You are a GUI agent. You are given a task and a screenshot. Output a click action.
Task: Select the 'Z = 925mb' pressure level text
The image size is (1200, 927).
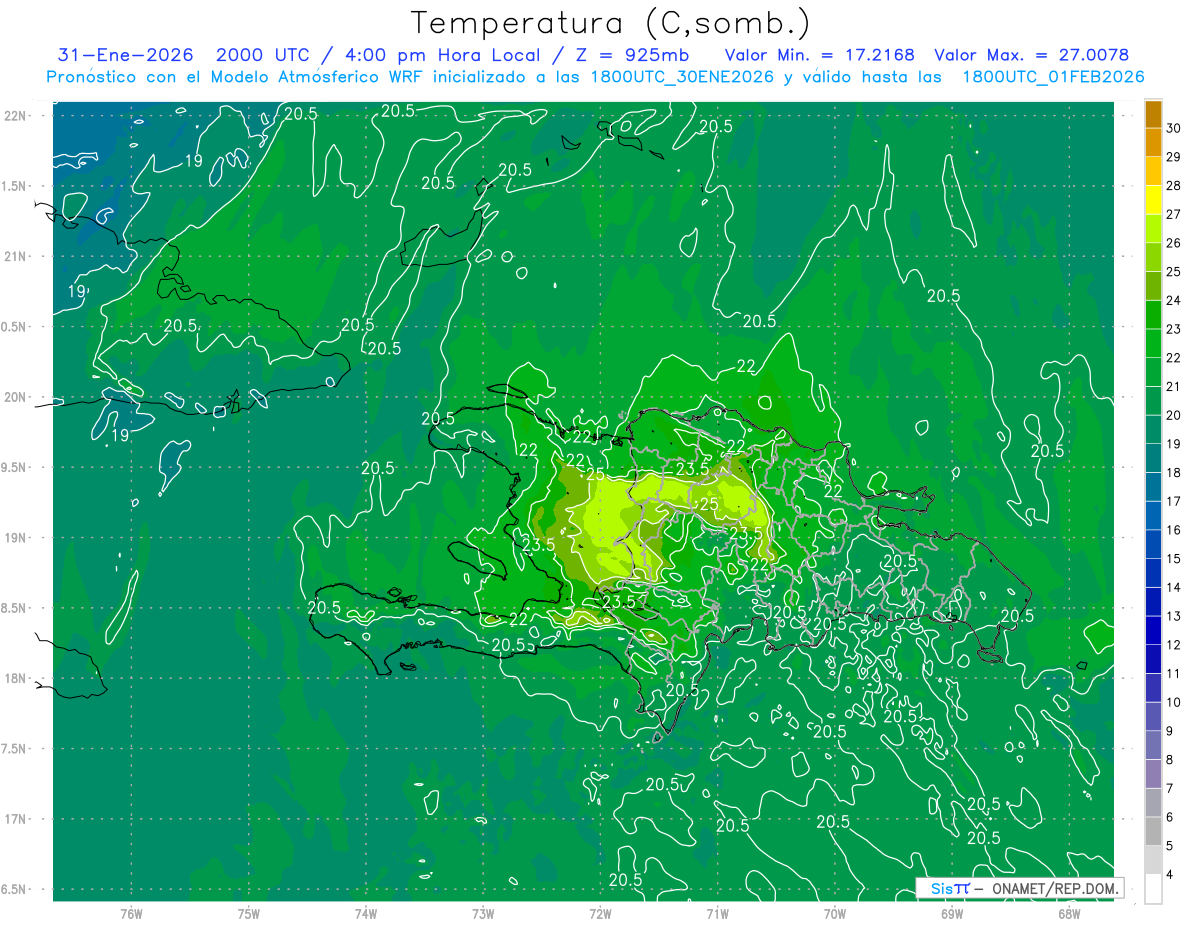click(633, 56)
